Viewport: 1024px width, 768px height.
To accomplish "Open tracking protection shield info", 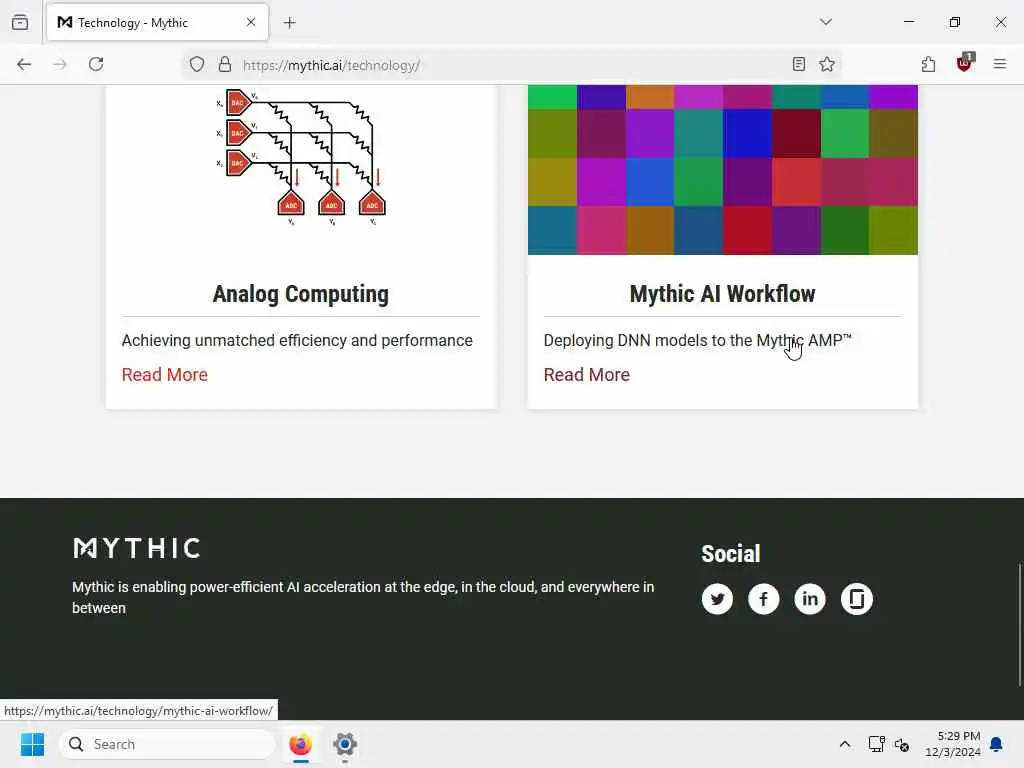I will point(197,65).
